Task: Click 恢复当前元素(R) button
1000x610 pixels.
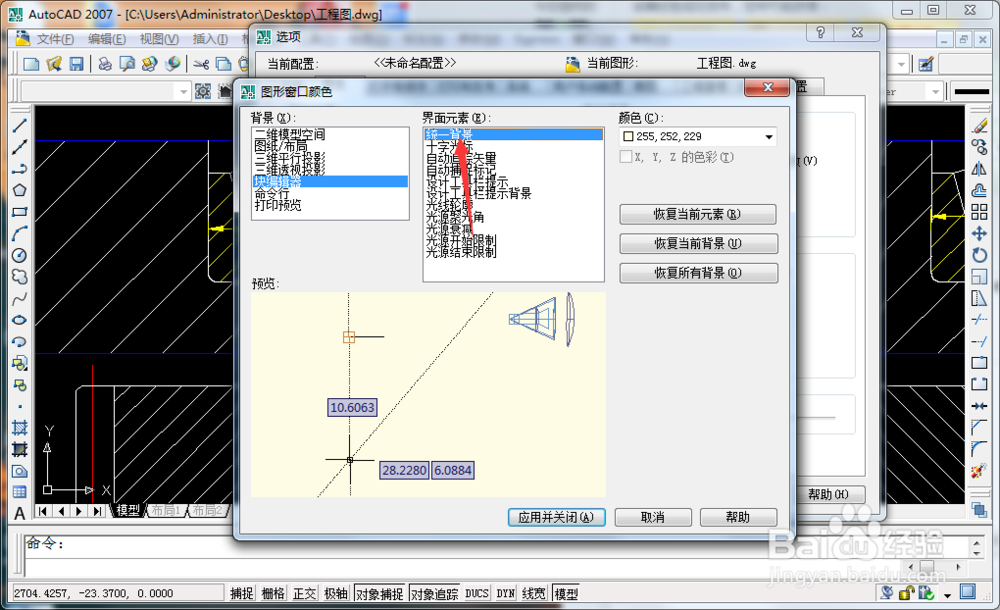Action: pyautogui.click(x=698, y=214)
